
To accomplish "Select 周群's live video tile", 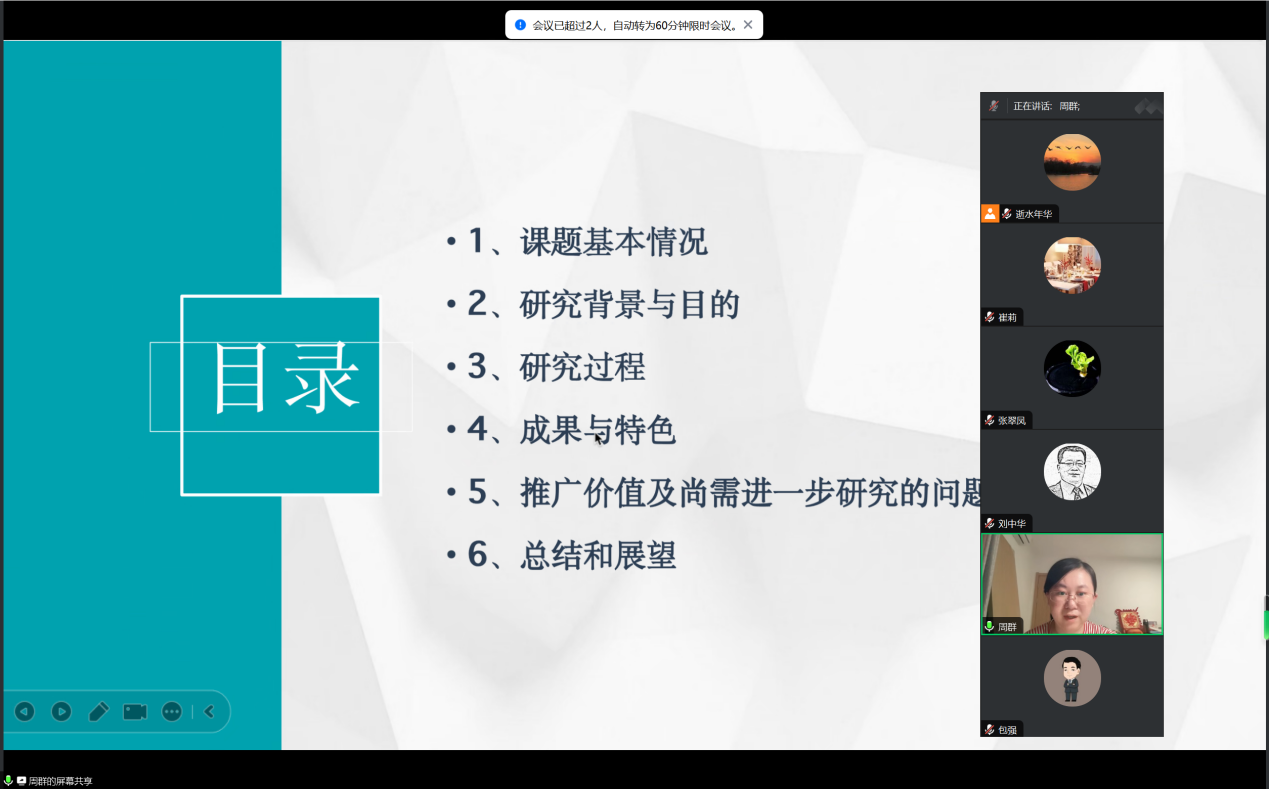I will coord(1072,583).
